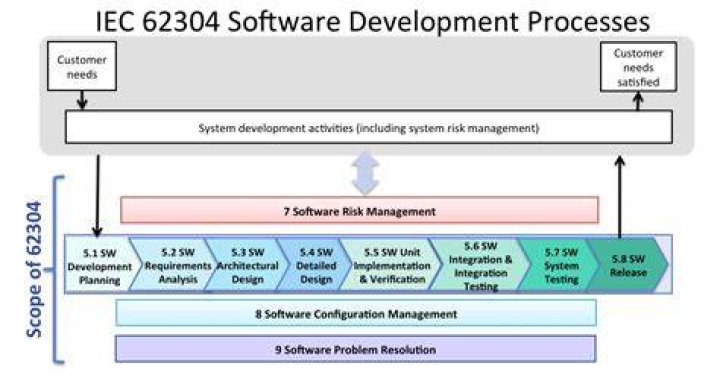720x375 pixels.
Task: Click the upward arrow above 5.8 SW Release
Action: point(620,196)
